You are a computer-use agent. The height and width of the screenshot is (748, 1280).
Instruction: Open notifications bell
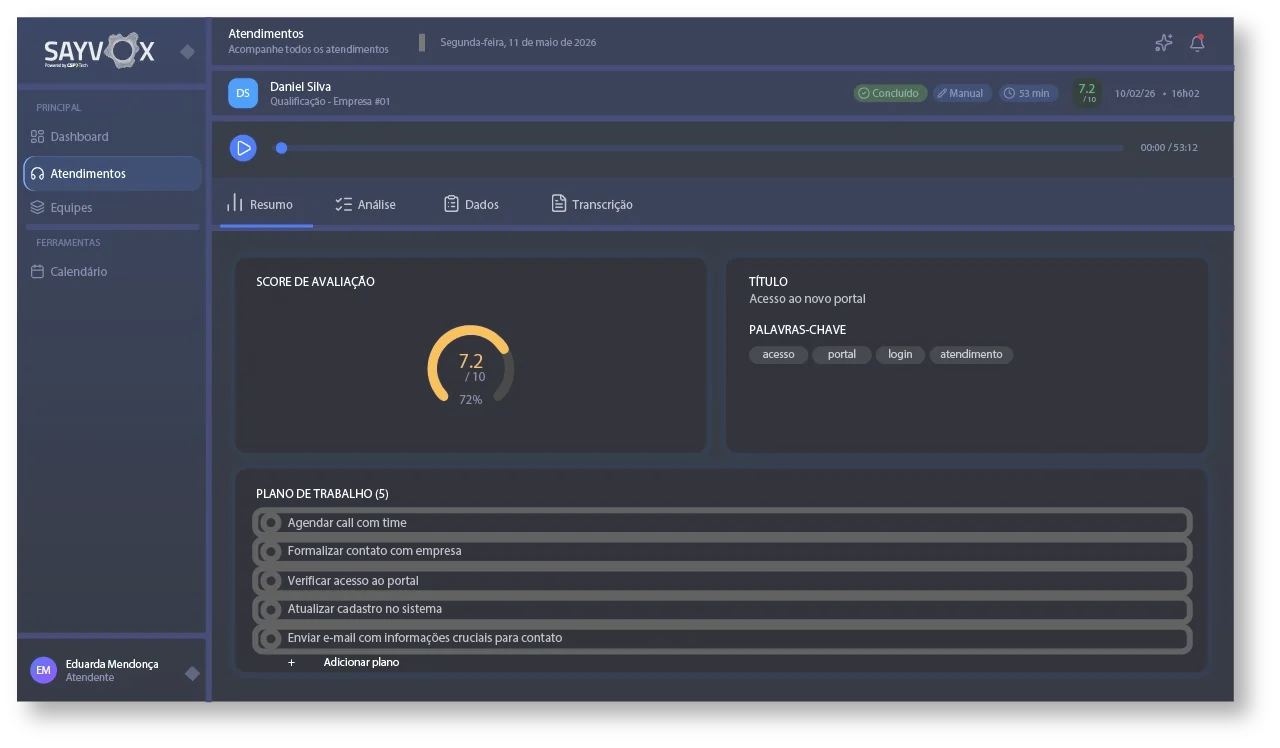coord(1197,43)
